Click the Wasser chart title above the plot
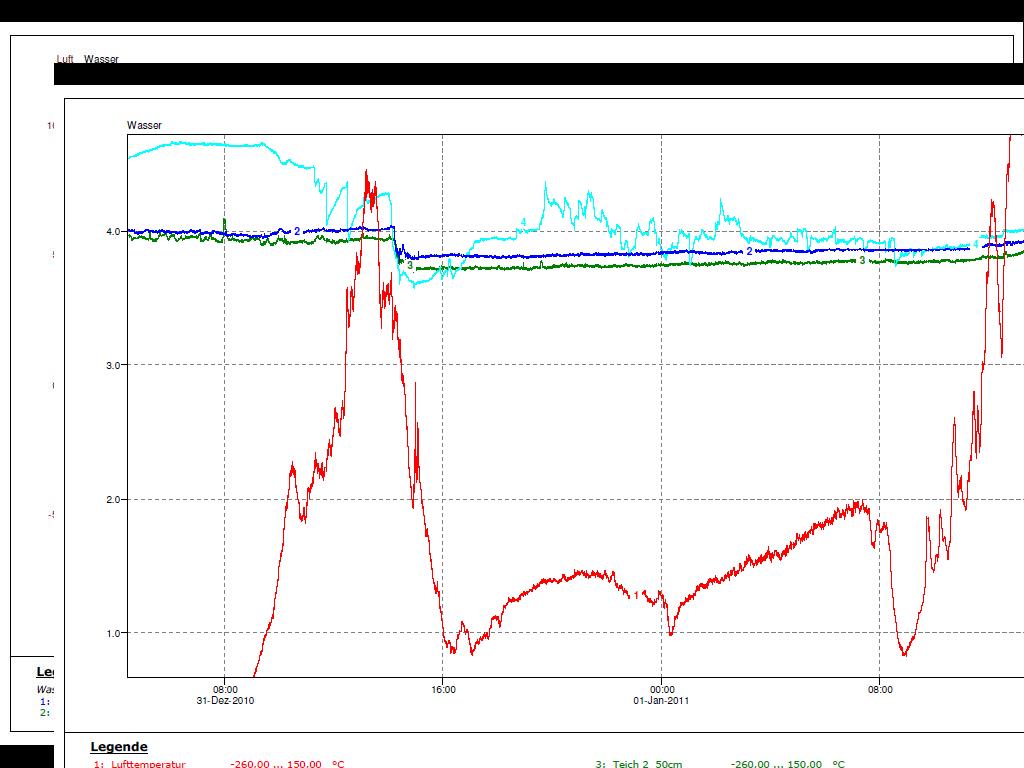The height and width of the screenshot is (768, 1024). coord(144,125)
